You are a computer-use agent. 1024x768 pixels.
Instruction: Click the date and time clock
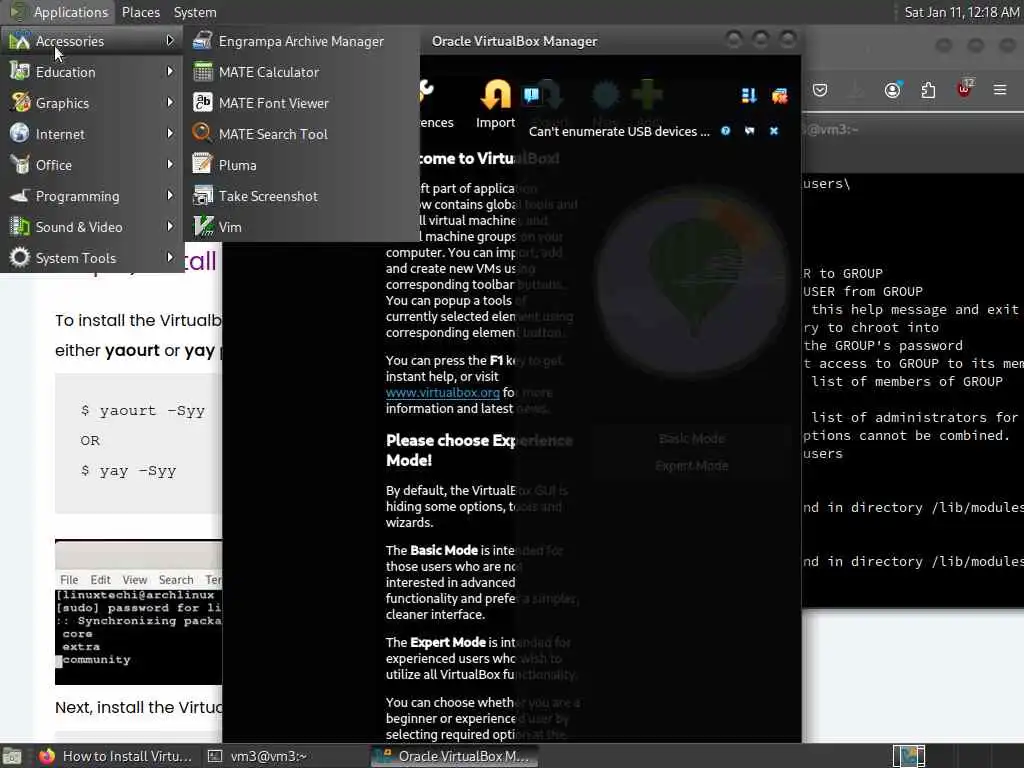(961, 12)
